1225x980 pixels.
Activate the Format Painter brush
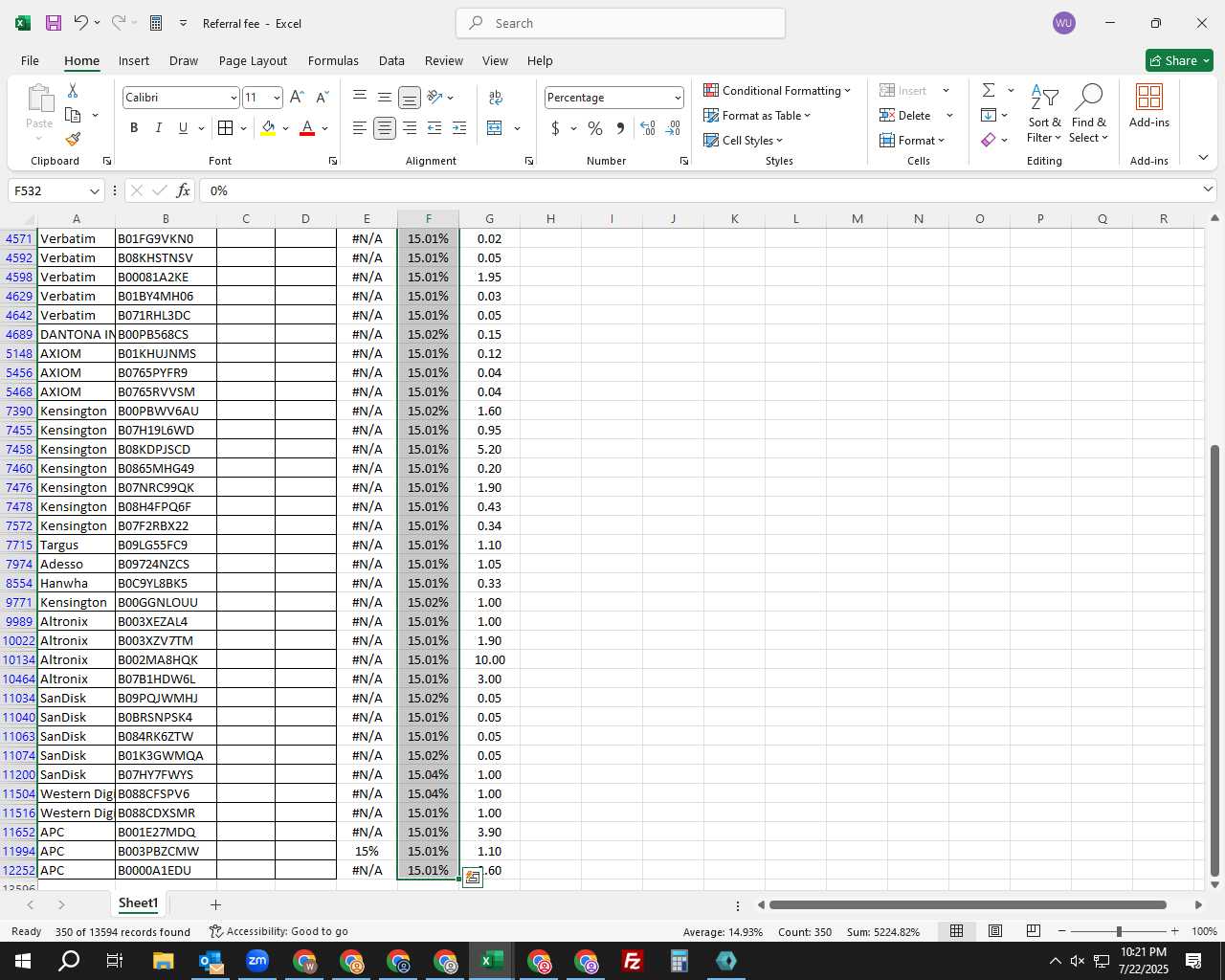pyautogui.click(x=73, y=140)
